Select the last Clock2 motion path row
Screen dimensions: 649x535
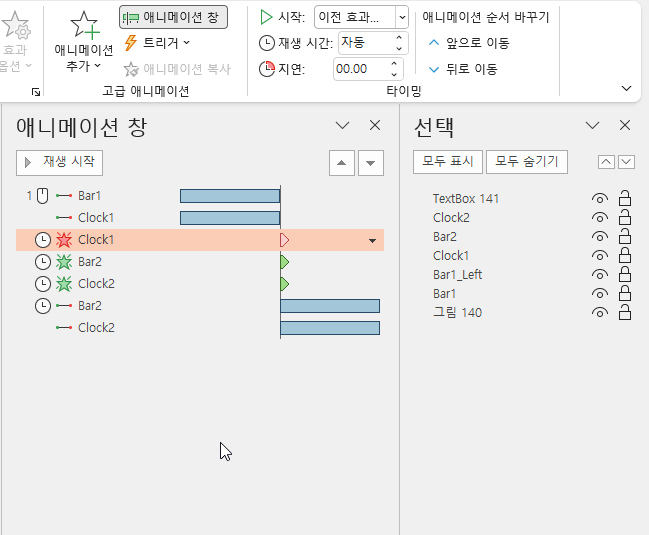point(200,328)
